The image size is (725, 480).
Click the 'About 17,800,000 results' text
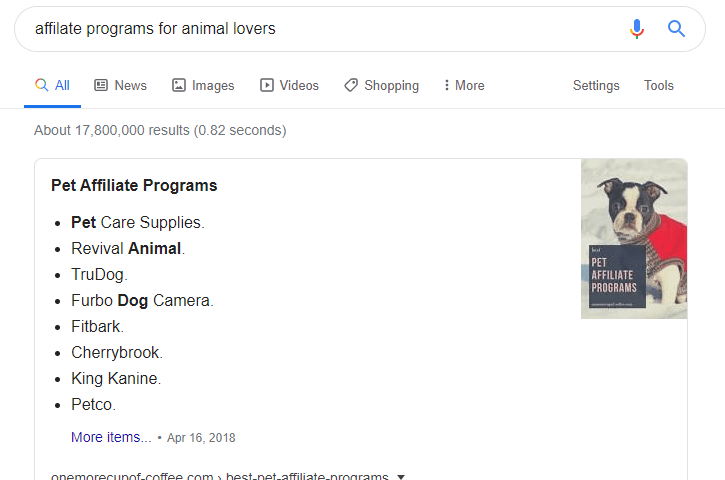tap(160, 130)
